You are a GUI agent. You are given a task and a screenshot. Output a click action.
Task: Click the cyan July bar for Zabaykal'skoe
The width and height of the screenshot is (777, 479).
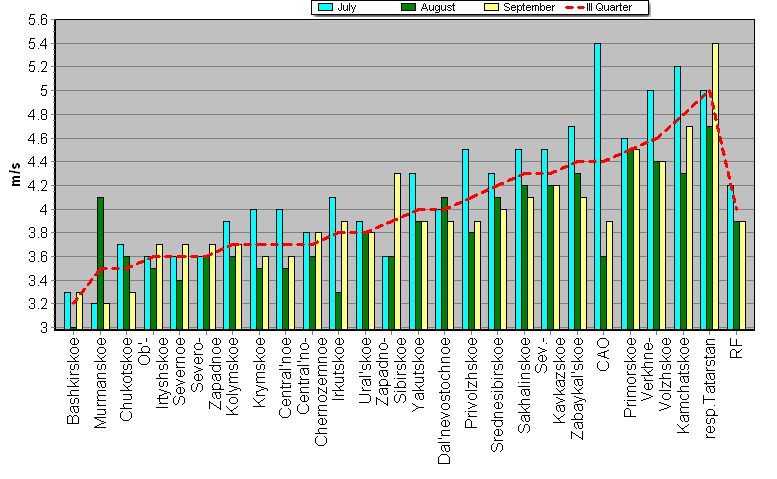[x=571, y=228]
